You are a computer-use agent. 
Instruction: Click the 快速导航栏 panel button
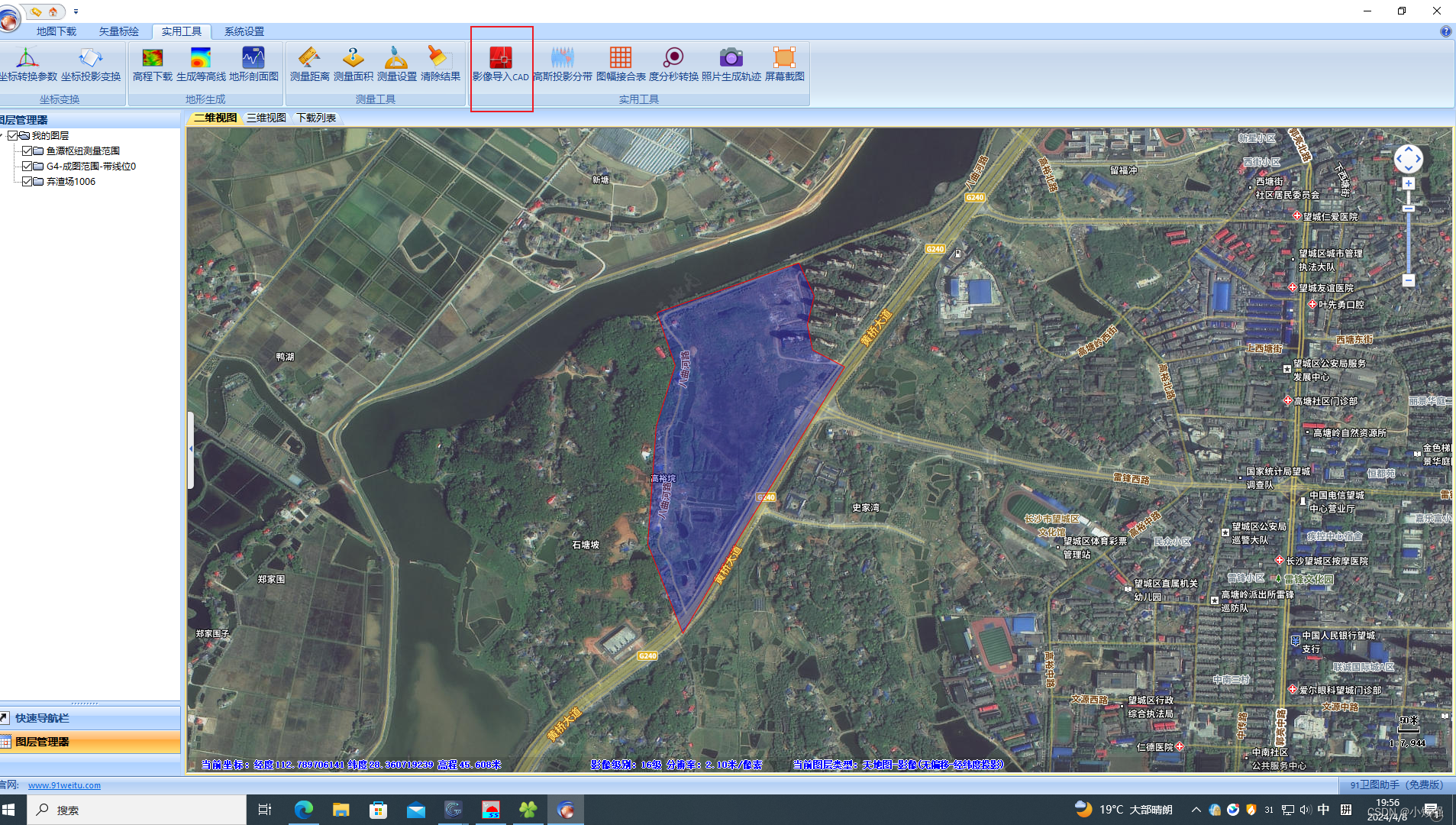pyautogui.click(x=90, y=718)
